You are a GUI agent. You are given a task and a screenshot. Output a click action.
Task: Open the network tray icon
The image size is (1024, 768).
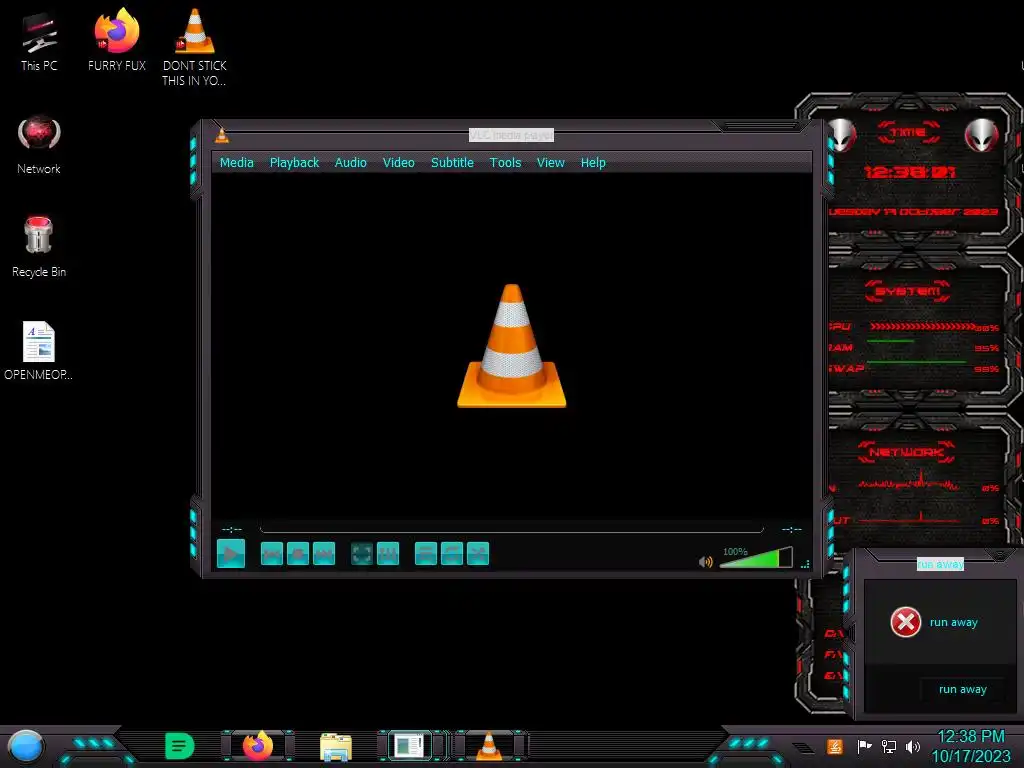click(889, 746)
